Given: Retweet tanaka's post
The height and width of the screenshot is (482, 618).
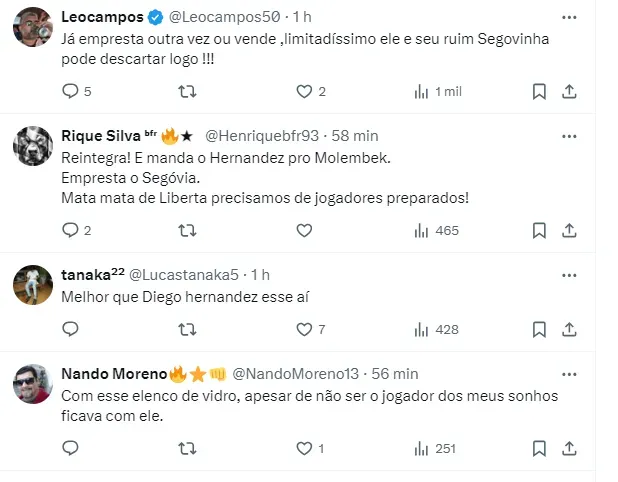Looking at the screenshot, I should coord(186,329).
